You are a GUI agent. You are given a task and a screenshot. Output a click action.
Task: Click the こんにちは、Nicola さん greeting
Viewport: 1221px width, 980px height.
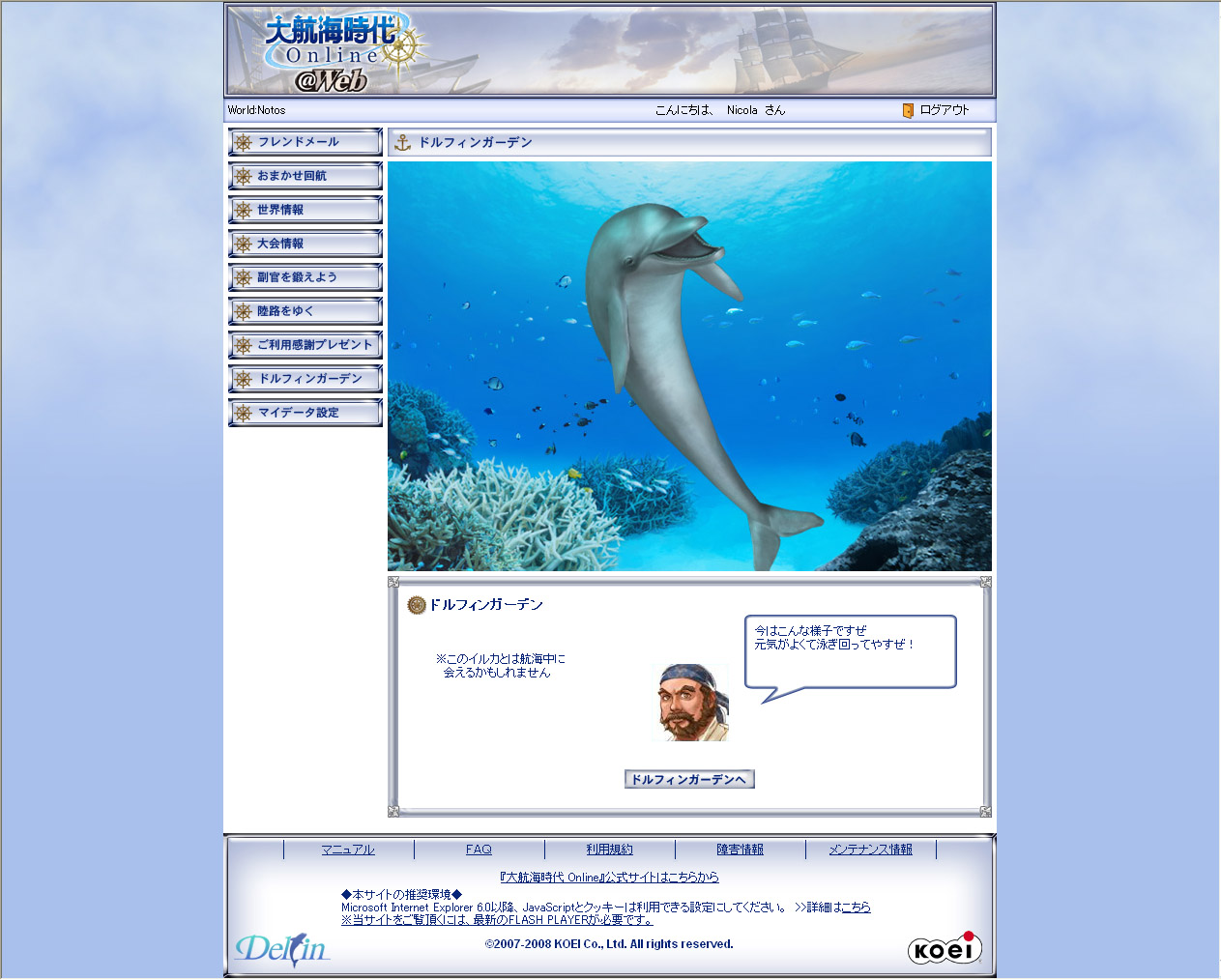720,110
